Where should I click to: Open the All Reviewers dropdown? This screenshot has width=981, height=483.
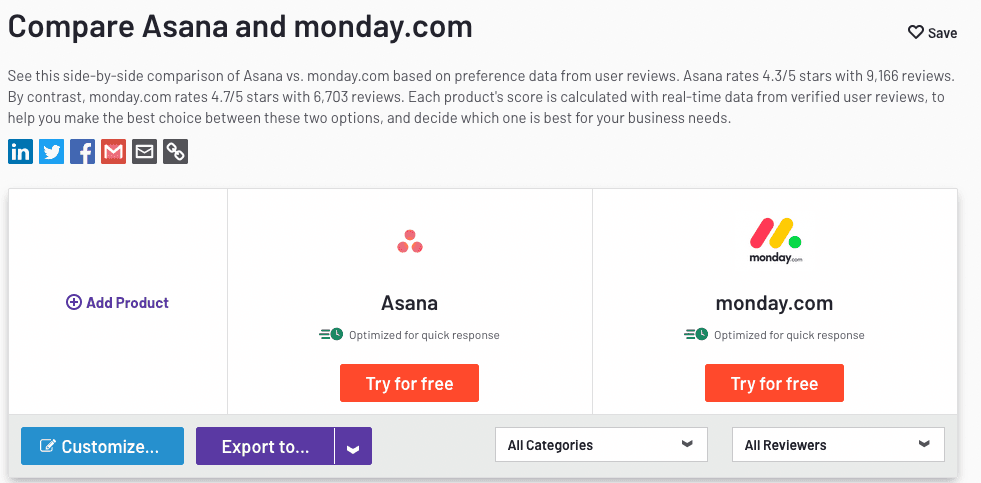point(838,445)
